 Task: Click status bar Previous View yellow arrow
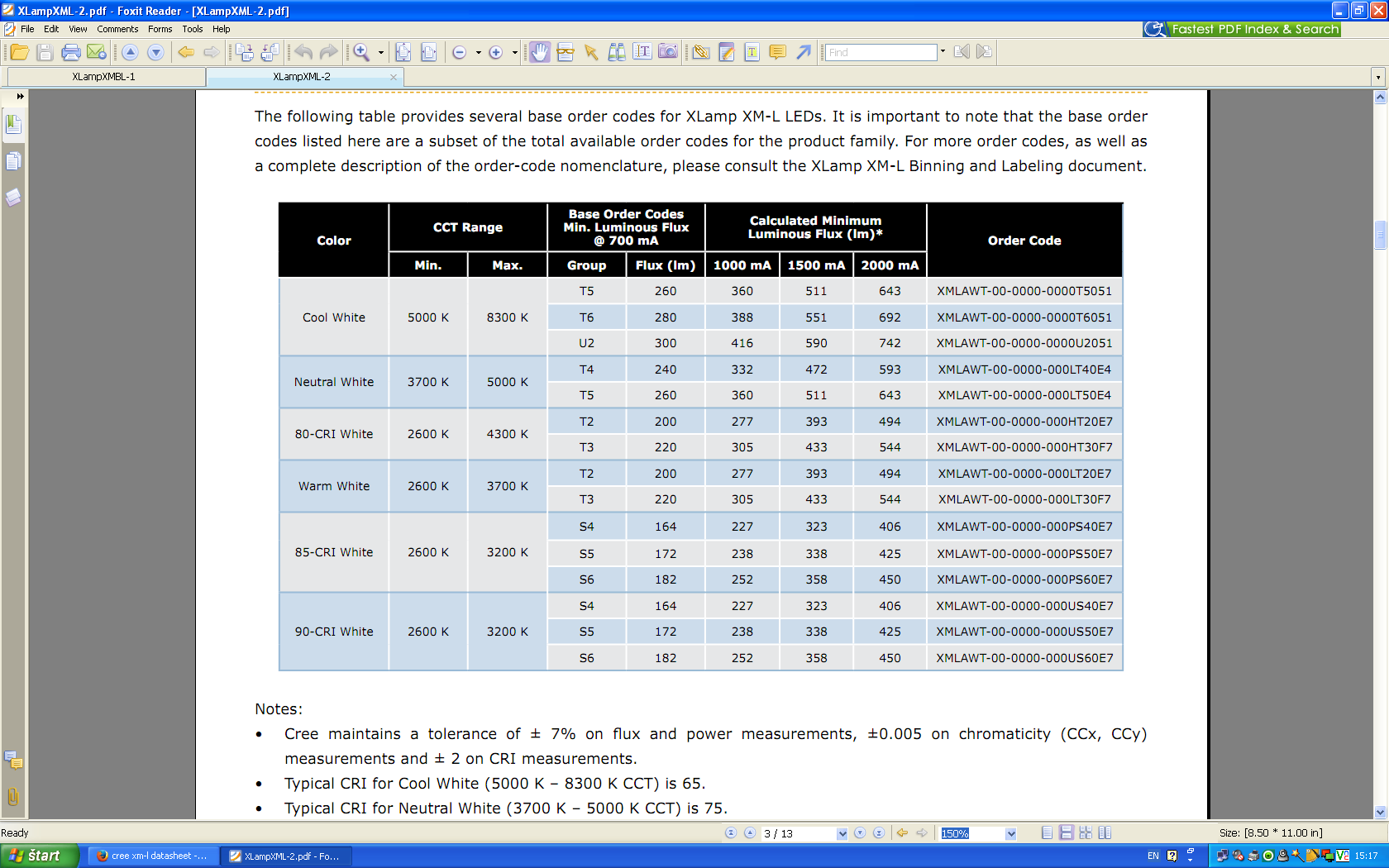[x=902, y=833]
